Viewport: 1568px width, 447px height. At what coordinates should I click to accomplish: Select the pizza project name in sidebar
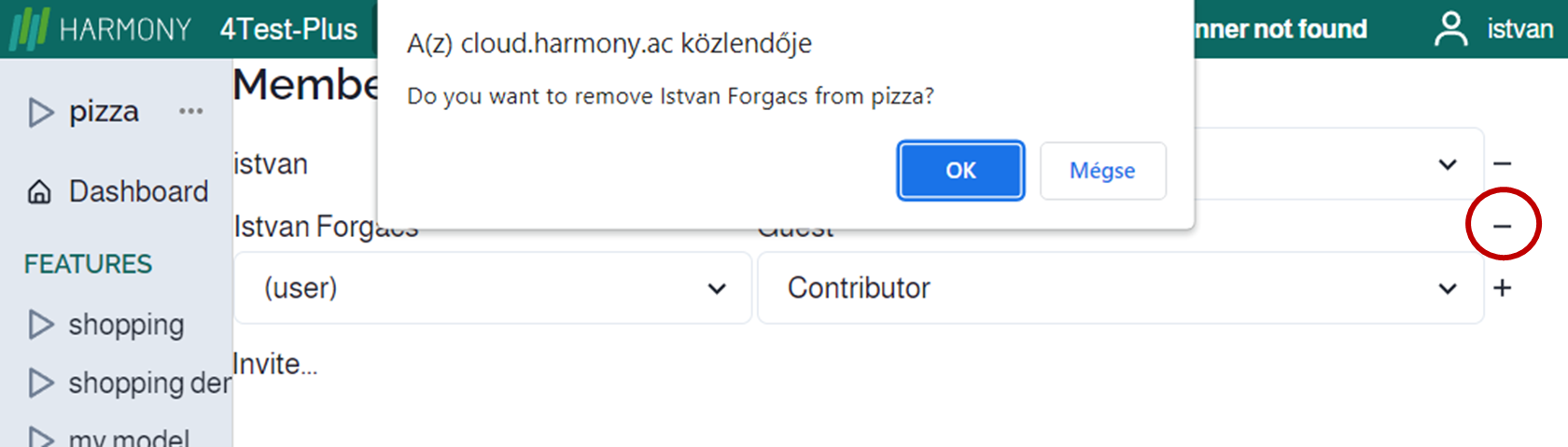point(104,112)
